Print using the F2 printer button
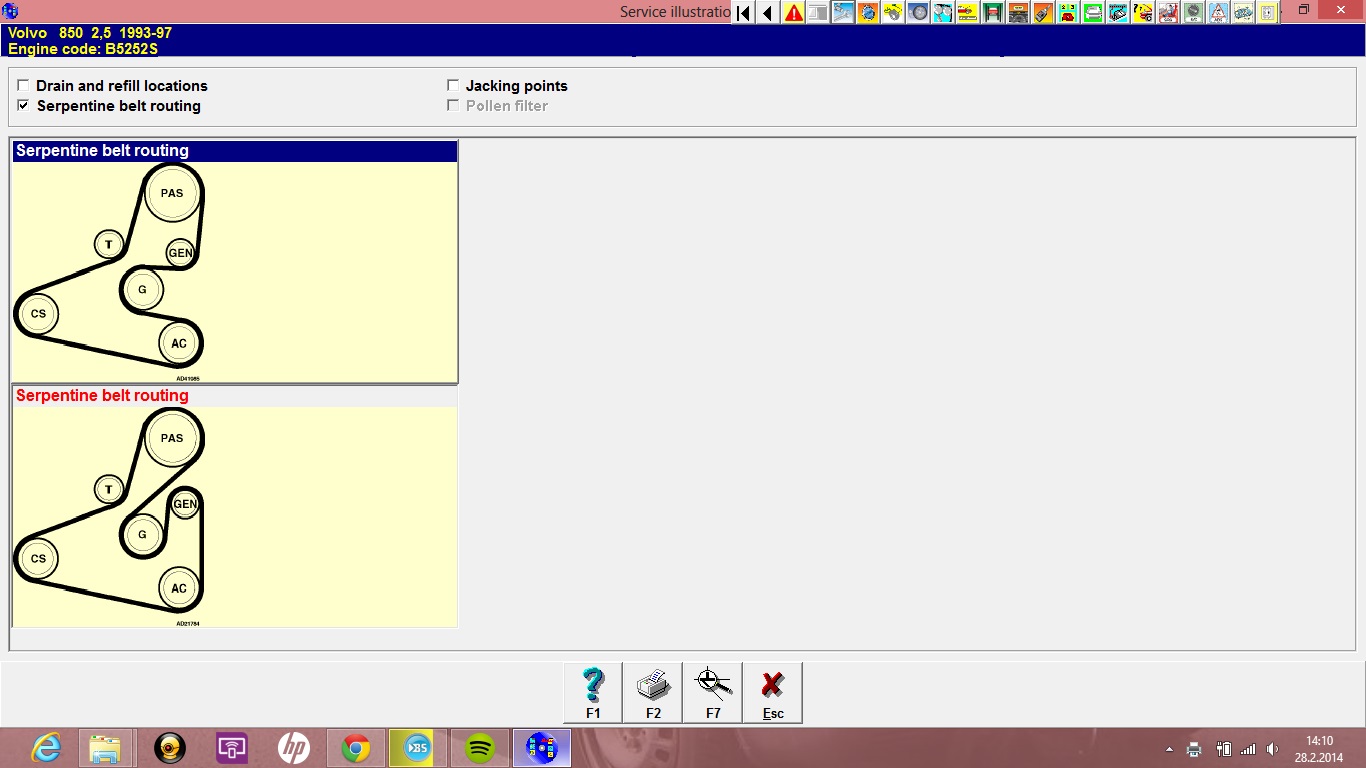Viewport: 1366px width, 768px height. tap(653, 692)
